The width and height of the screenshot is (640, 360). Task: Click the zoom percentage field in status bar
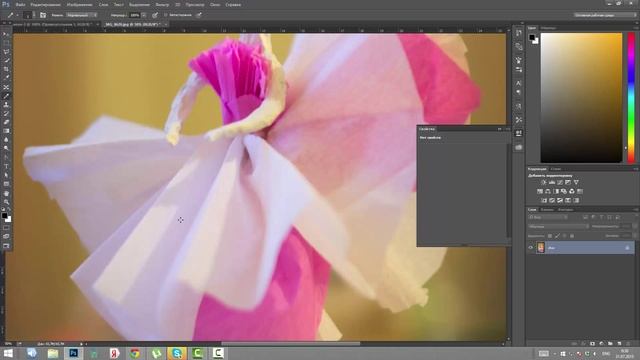[8, 344]
